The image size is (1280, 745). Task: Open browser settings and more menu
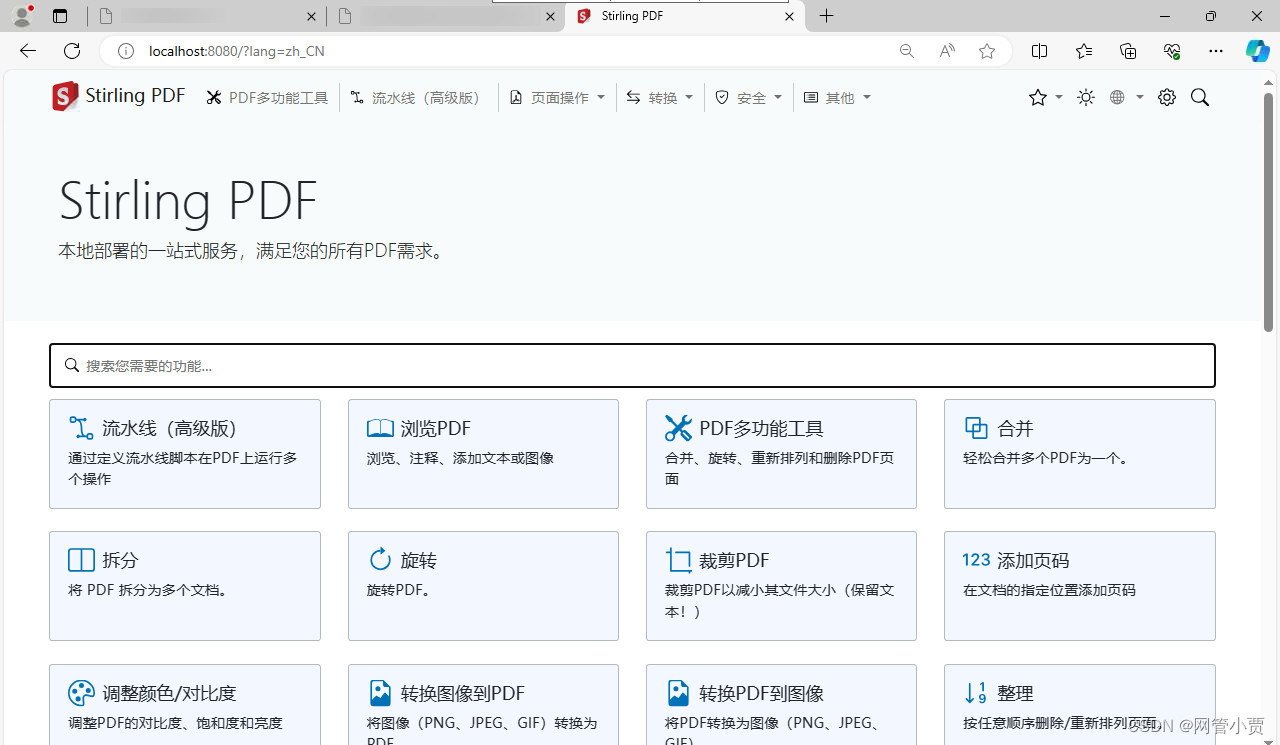[1216, 51]
